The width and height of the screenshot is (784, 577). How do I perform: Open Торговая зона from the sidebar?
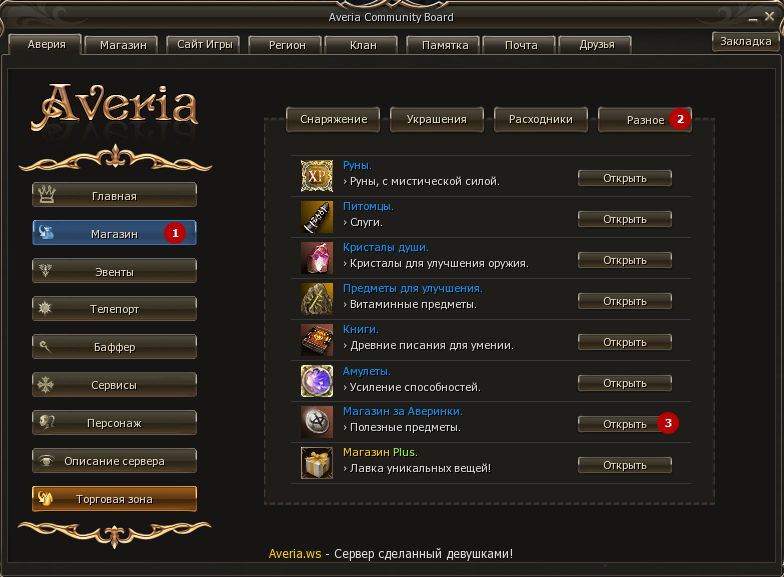click(114, 499)
